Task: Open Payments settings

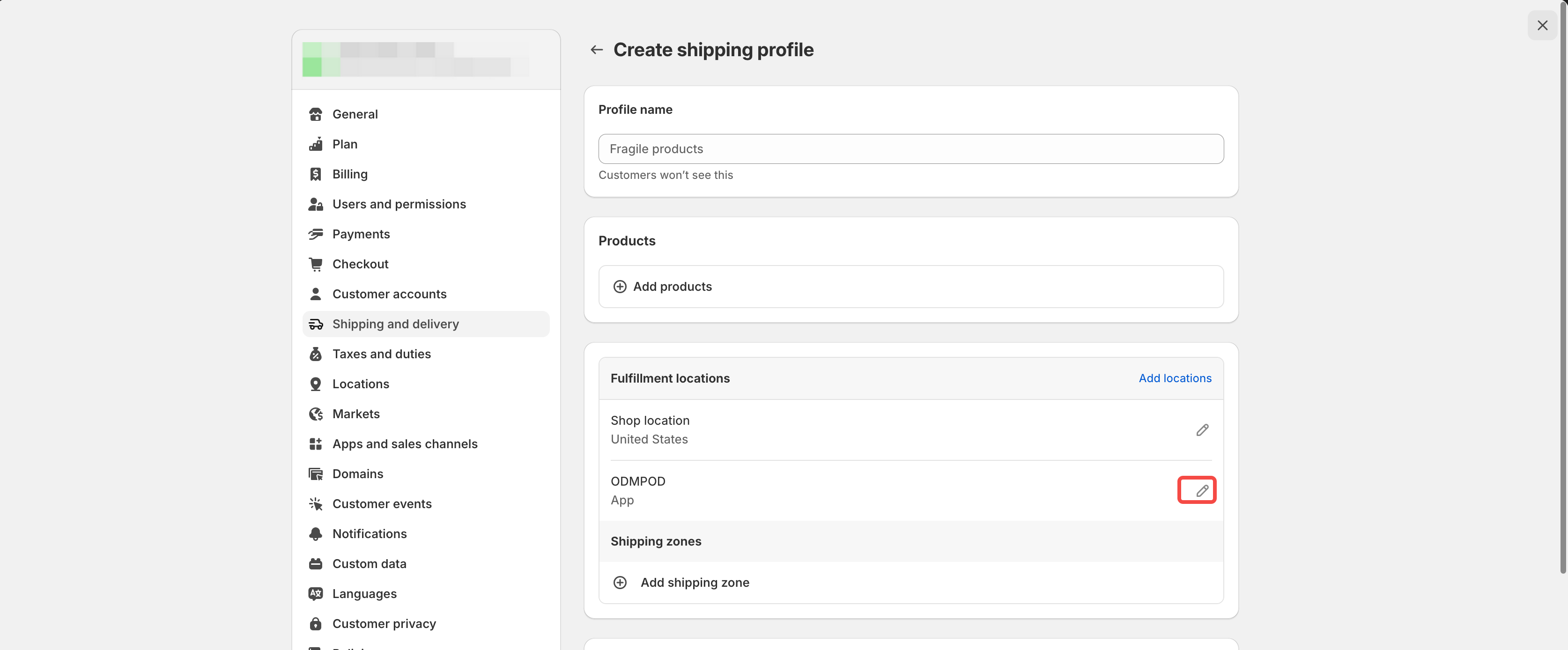Action: (x=361, y=234)
